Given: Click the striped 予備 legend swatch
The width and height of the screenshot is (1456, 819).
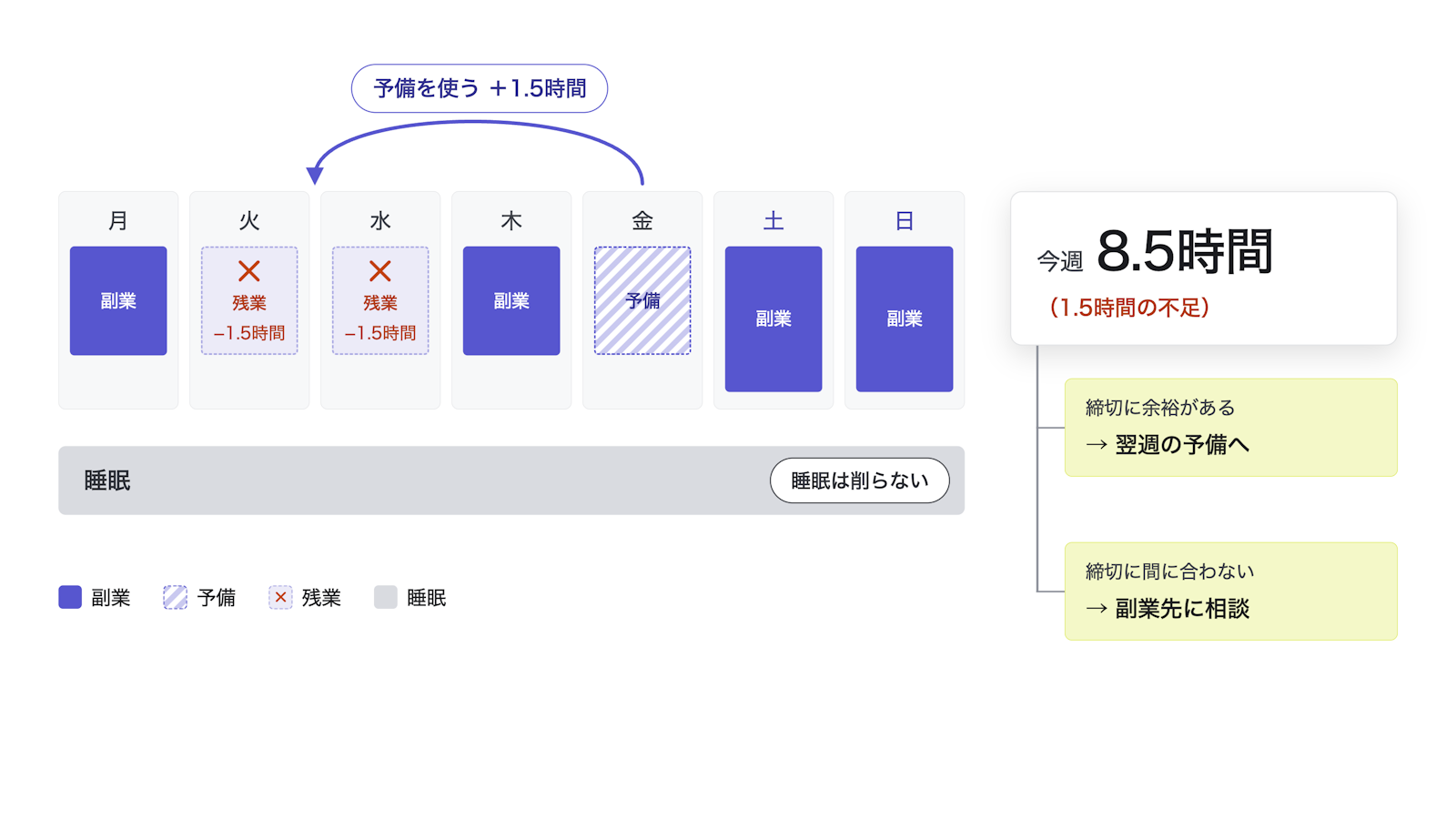Looking at the screenshot, I should tap(175, 597).
